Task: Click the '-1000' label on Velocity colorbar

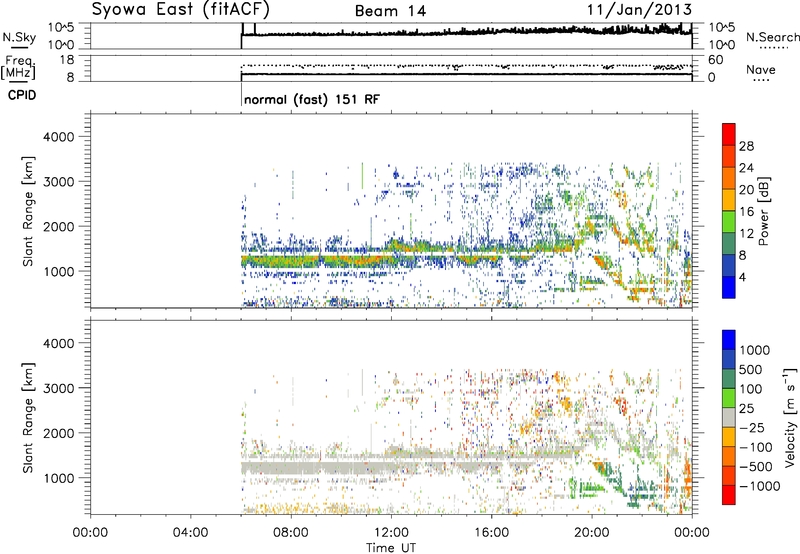Action: pyautogui.click(x=759, y=486)
